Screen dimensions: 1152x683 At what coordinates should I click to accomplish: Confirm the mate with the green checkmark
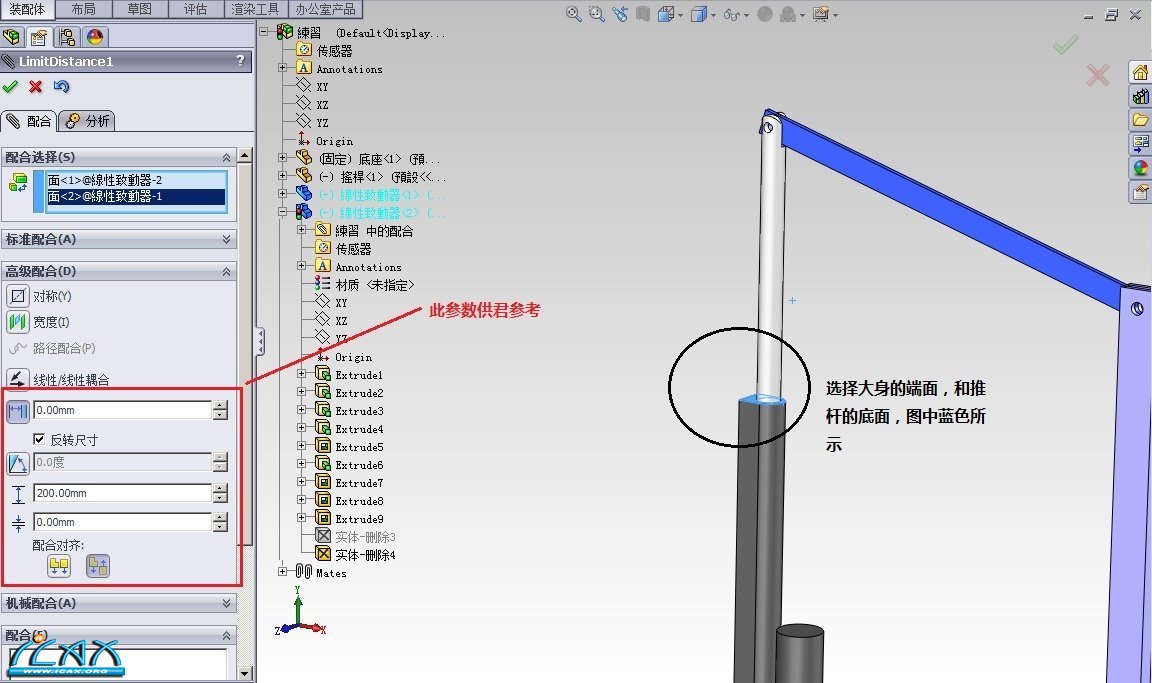(x=11, y=87)
